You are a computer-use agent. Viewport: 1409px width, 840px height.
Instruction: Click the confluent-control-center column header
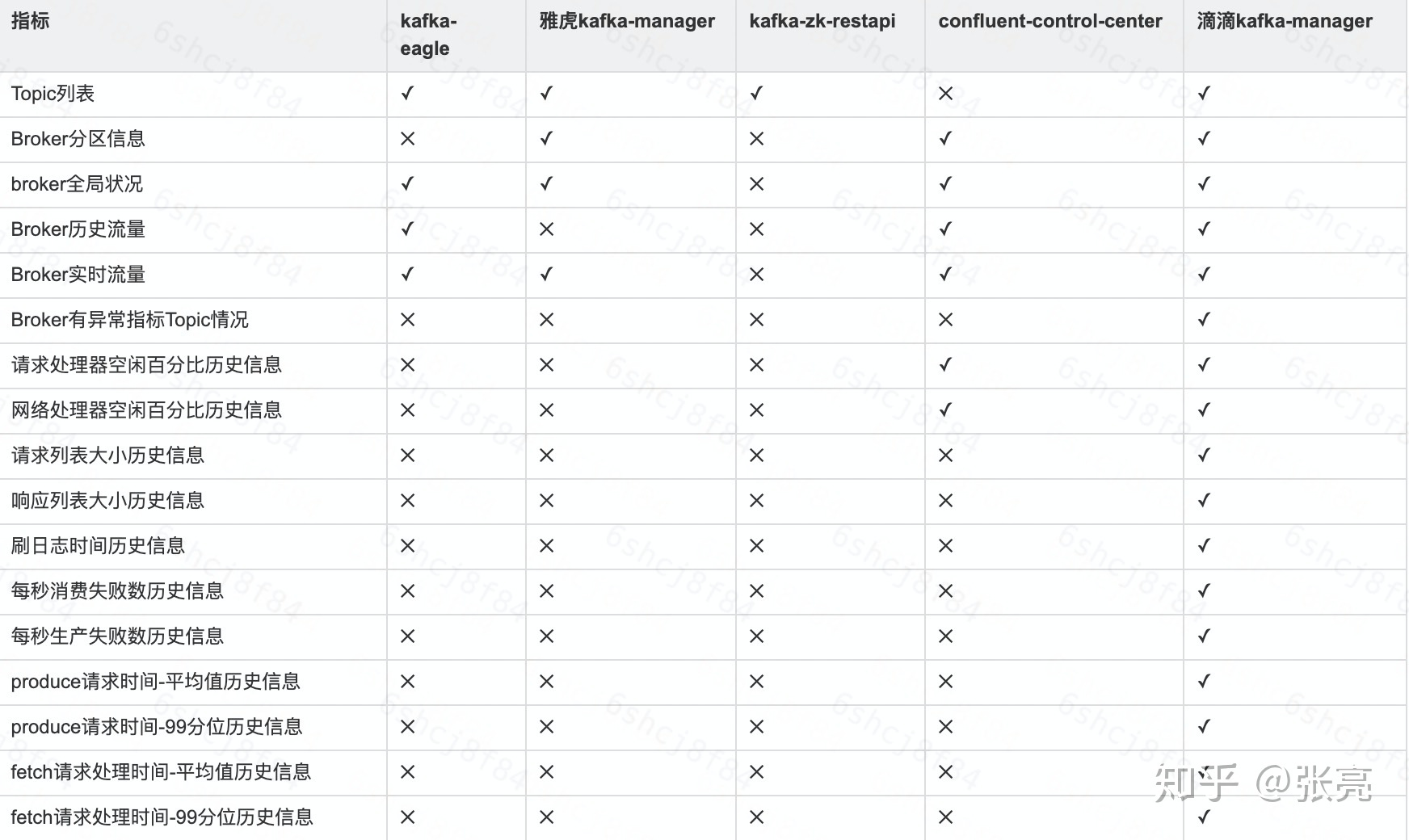click(1050, 21)
